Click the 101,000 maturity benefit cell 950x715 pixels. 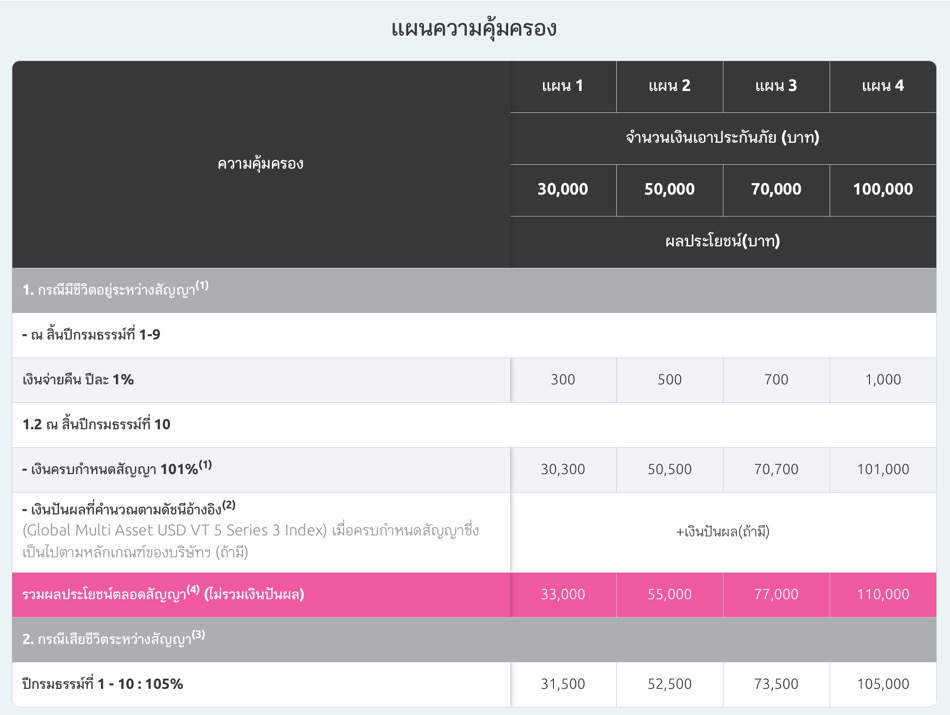pos(883,469)
